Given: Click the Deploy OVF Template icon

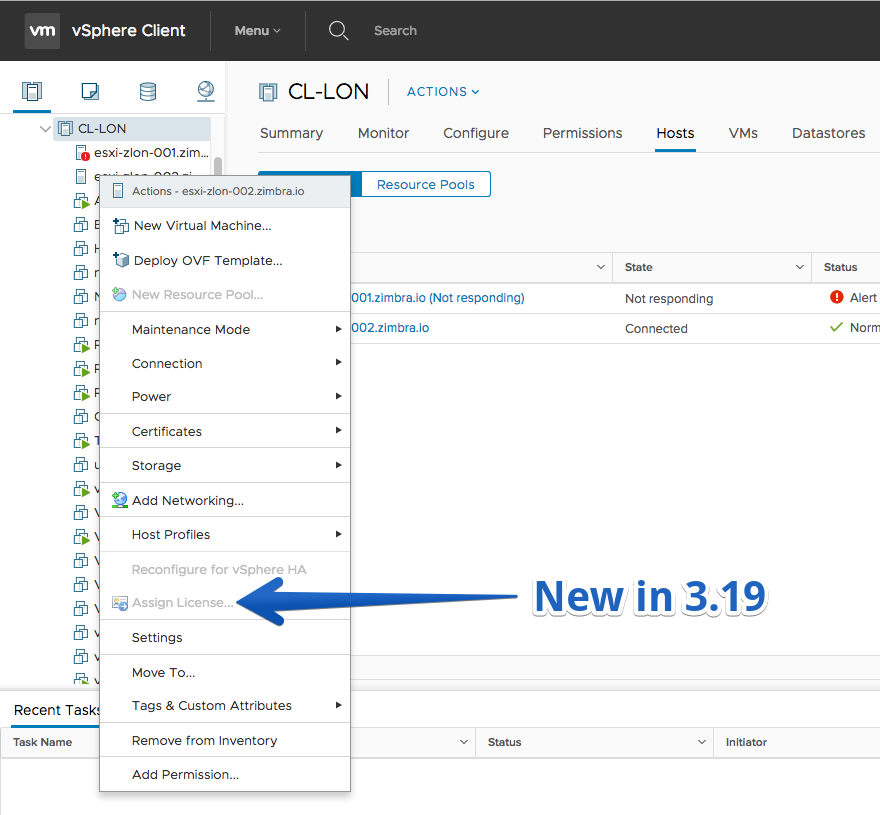Looking at the screenshot, I should click(120, 260).
